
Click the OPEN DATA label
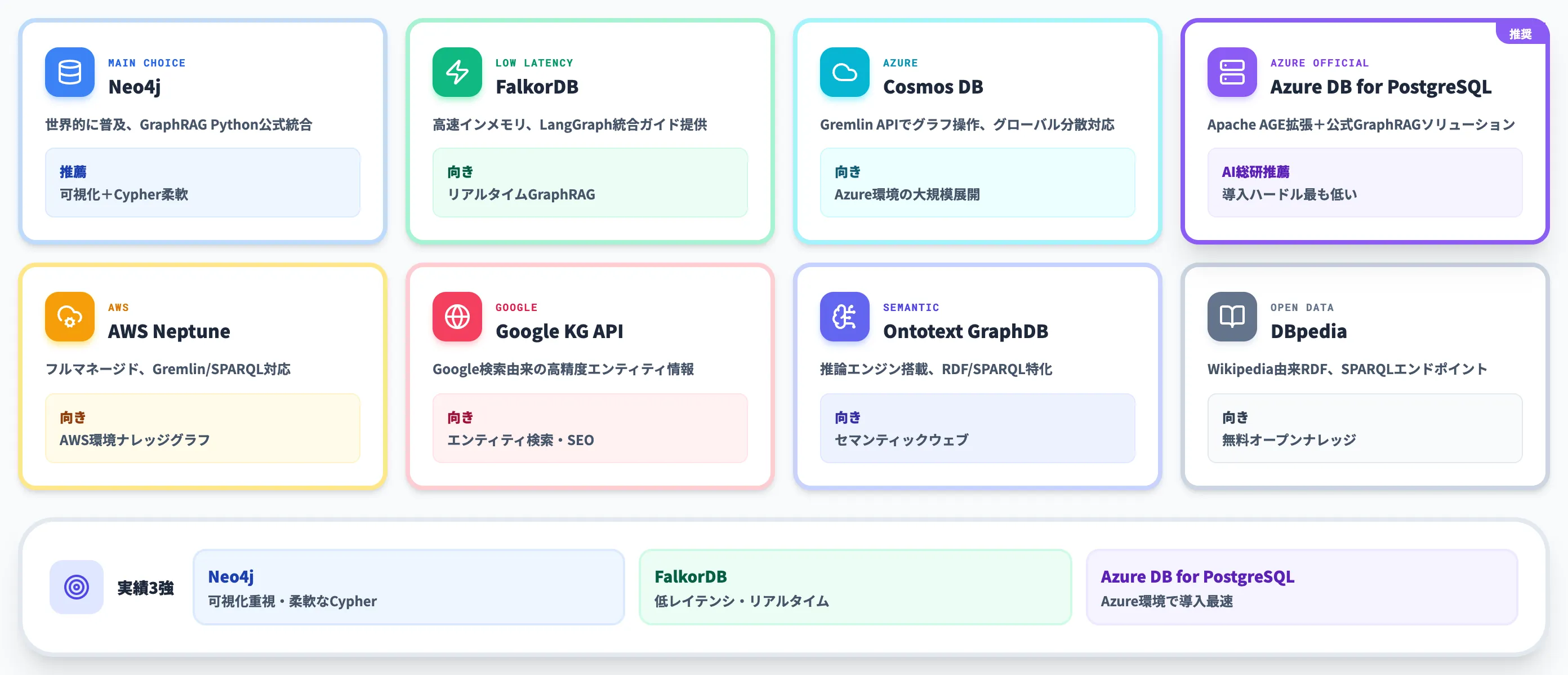click(1302, 308)
